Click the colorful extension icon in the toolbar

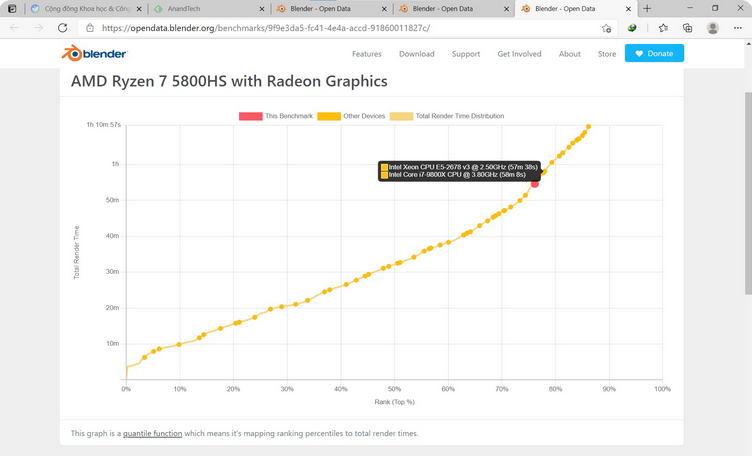pos(632,28)
